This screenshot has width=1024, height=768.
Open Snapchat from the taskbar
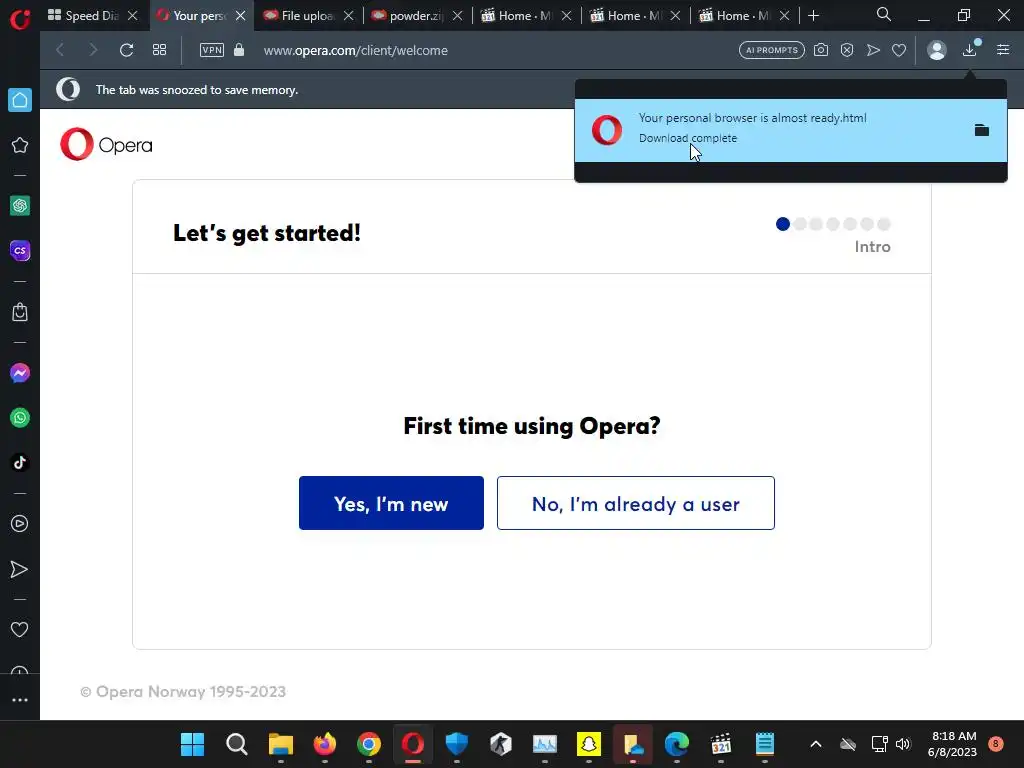[x=588, y=744]
